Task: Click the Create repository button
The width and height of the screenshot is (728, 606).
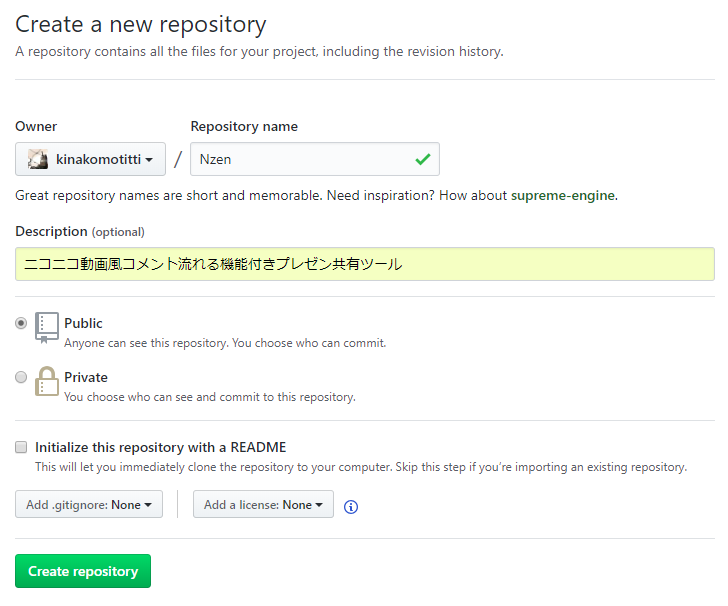Action: pos(83,571)
